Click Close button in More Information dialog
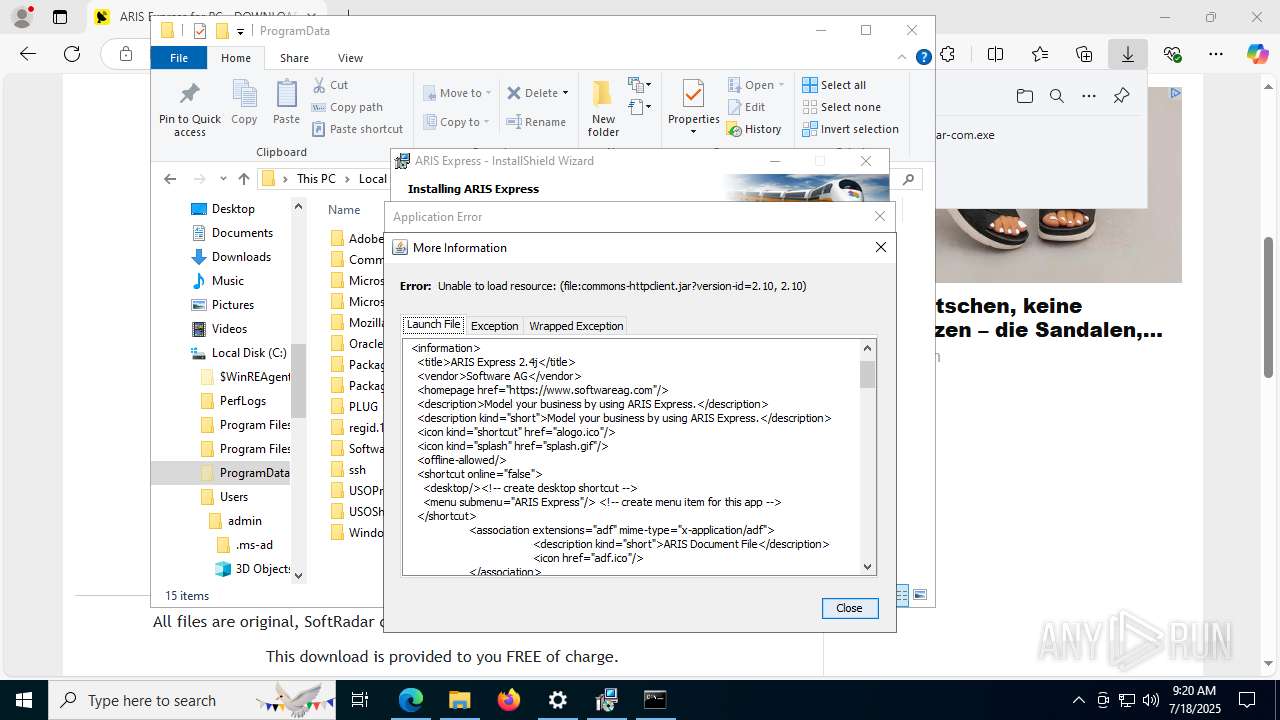Viewport: 1280px width, 720px height. click(x=849, y=608)
